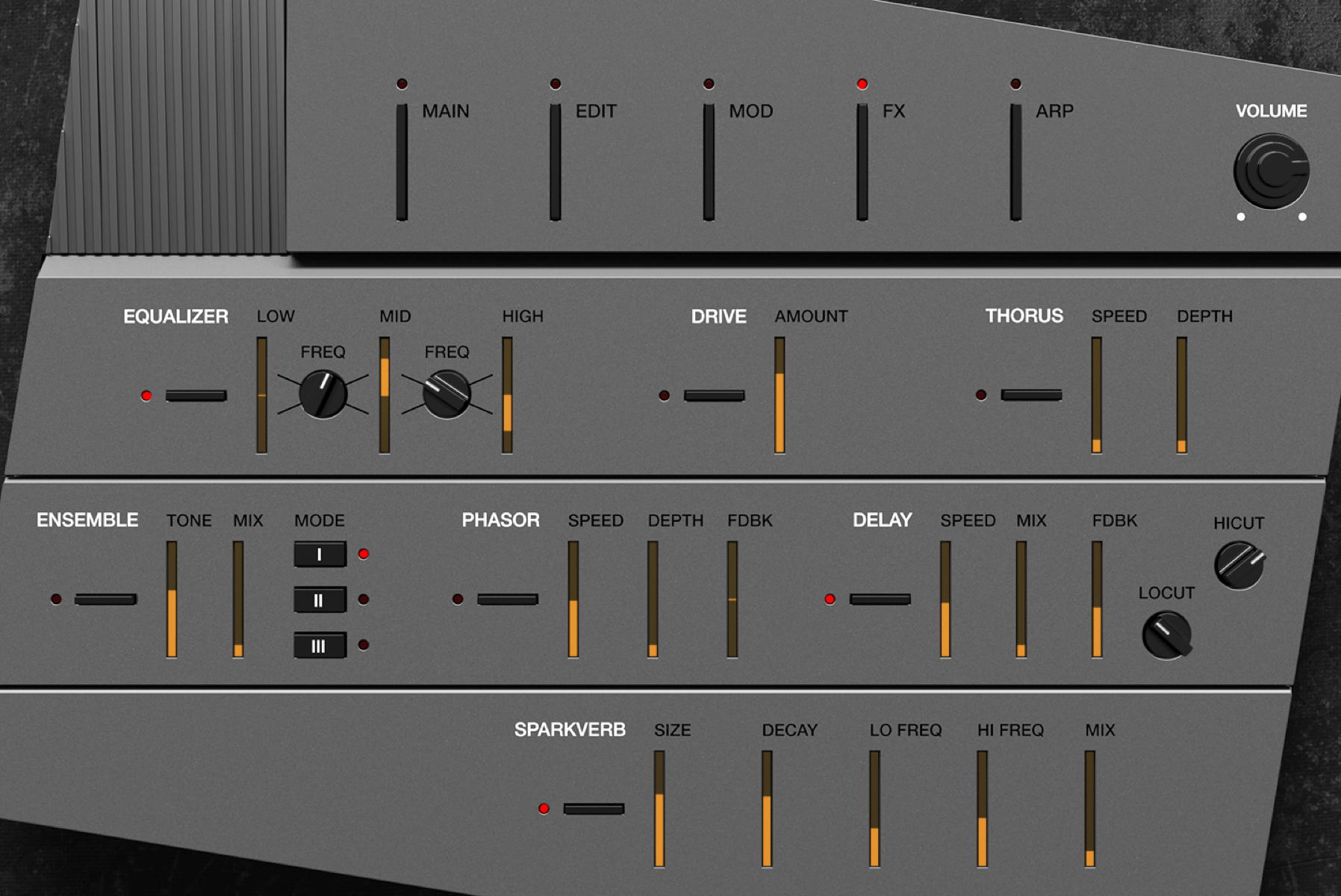Image resolution: width=1341 pixels, height=896 pixels.
Task: Bypass the Phasor effect
Action: coord(508,600)
